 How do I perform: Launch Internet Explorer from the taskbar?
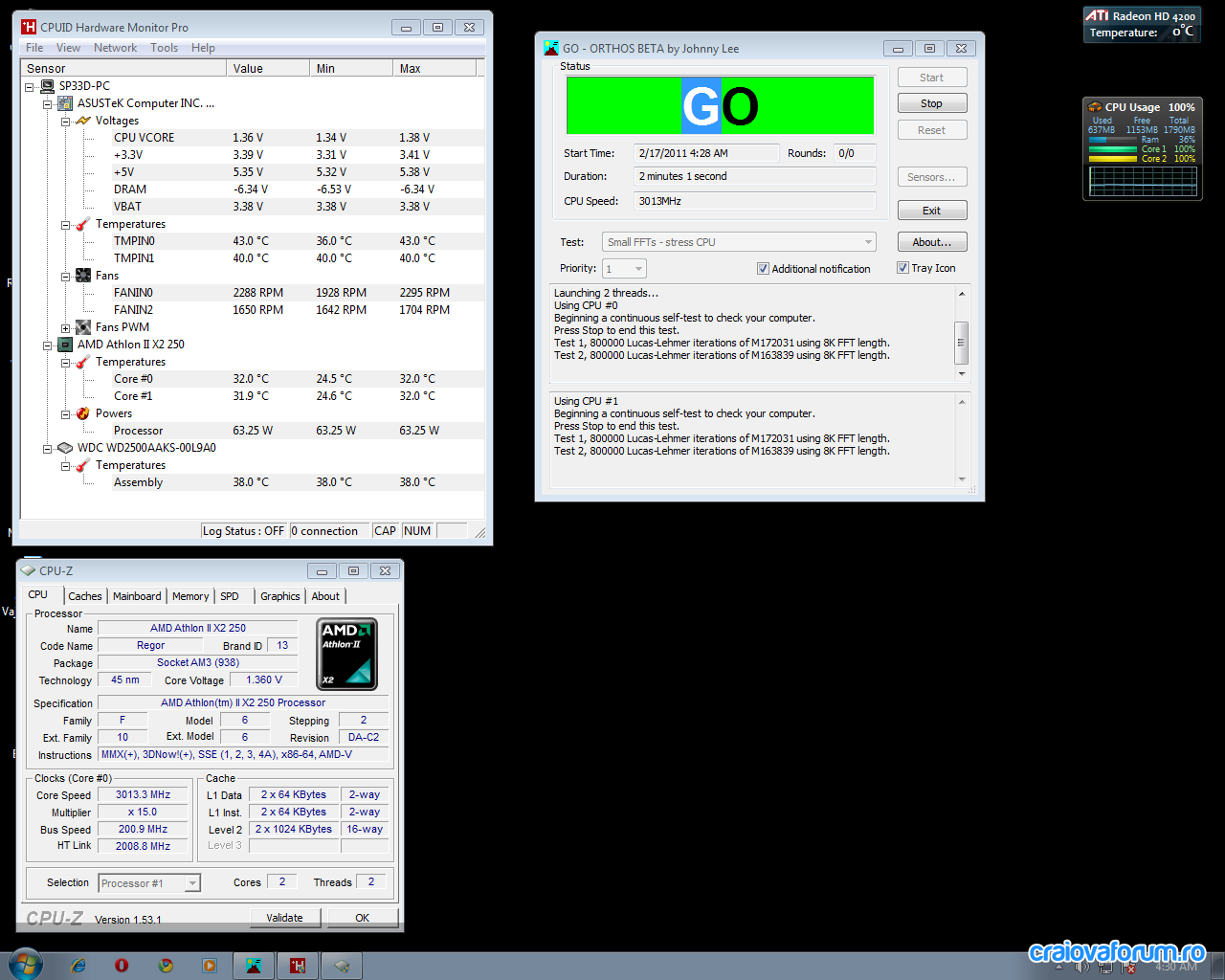coord(78,966)
